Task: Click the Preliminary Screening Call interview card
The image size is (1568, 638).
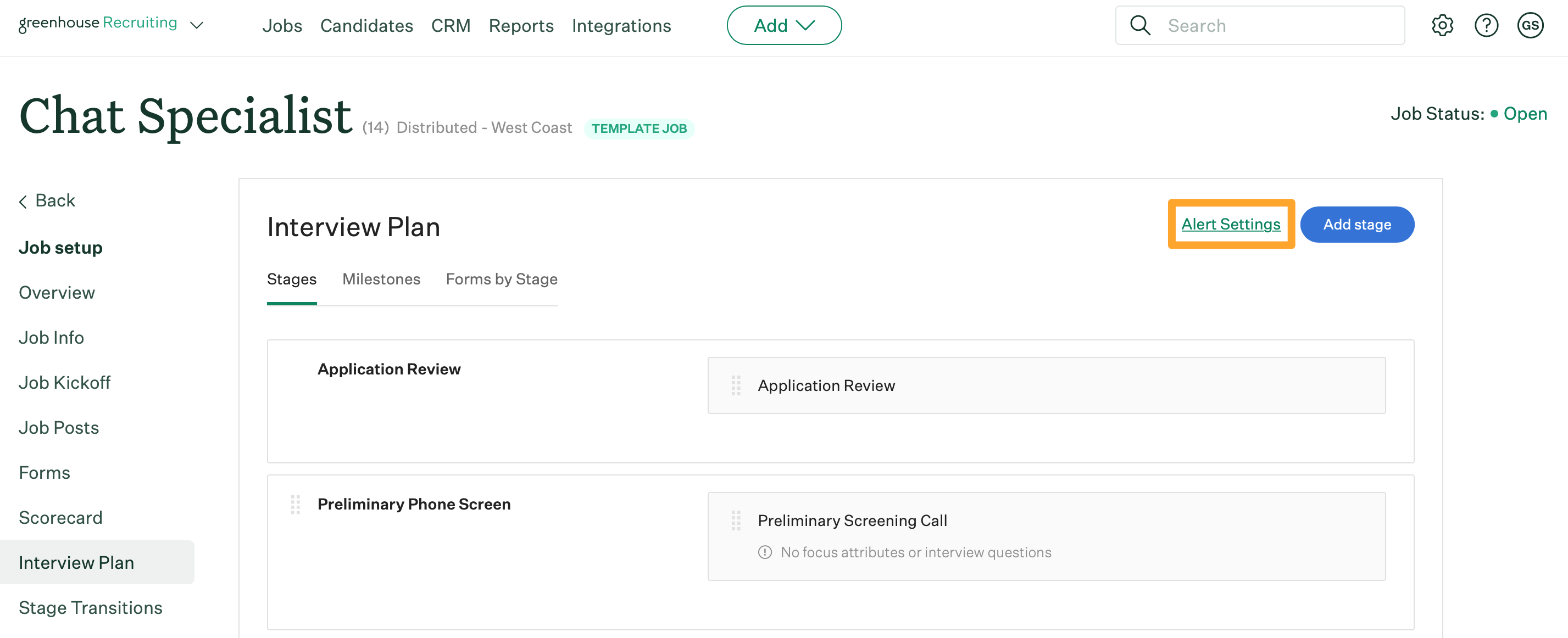Action: [1047, 536]
